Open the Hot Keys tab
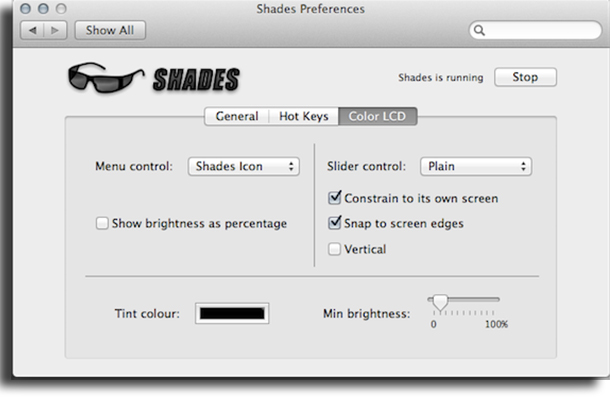 [x=304, y=116]
